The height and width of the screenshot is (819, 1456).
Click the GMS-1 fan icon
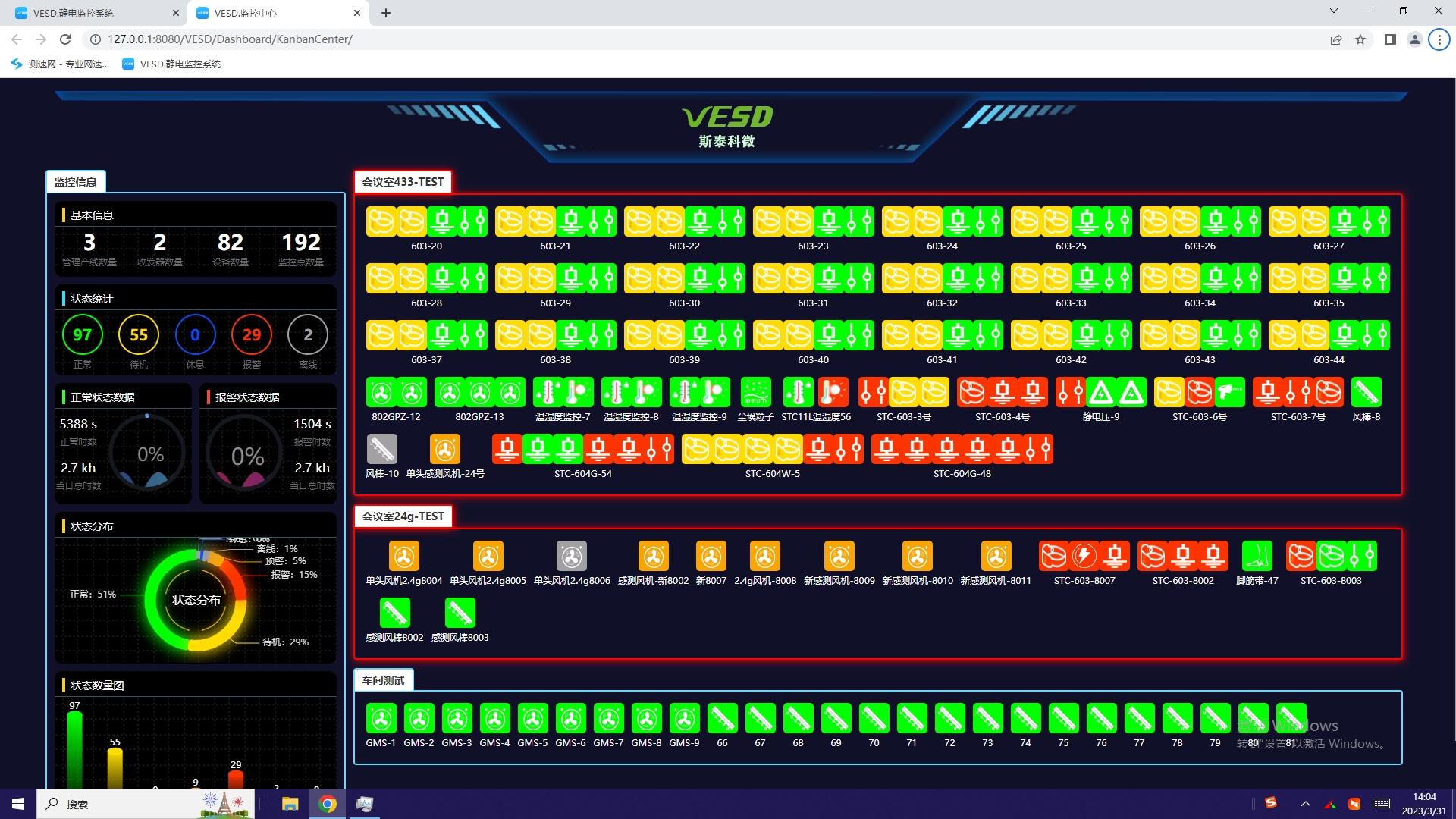pyautogui.click(x=381, y=719)
